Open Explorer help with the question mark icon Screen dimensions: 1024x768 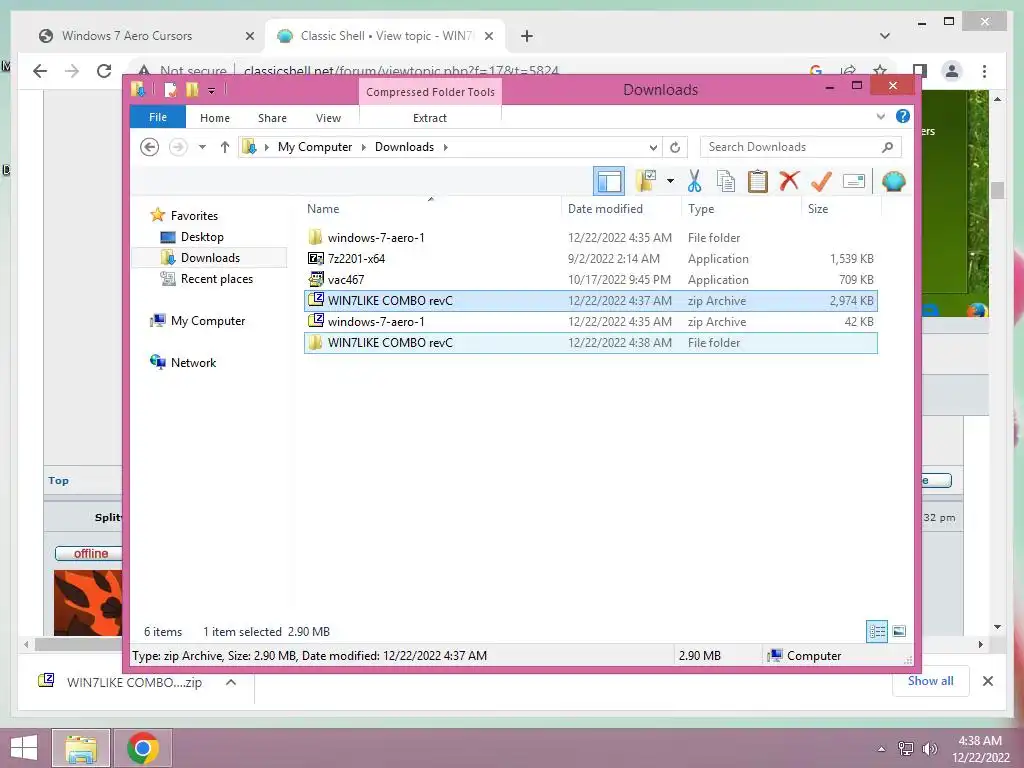coord(903,116)
